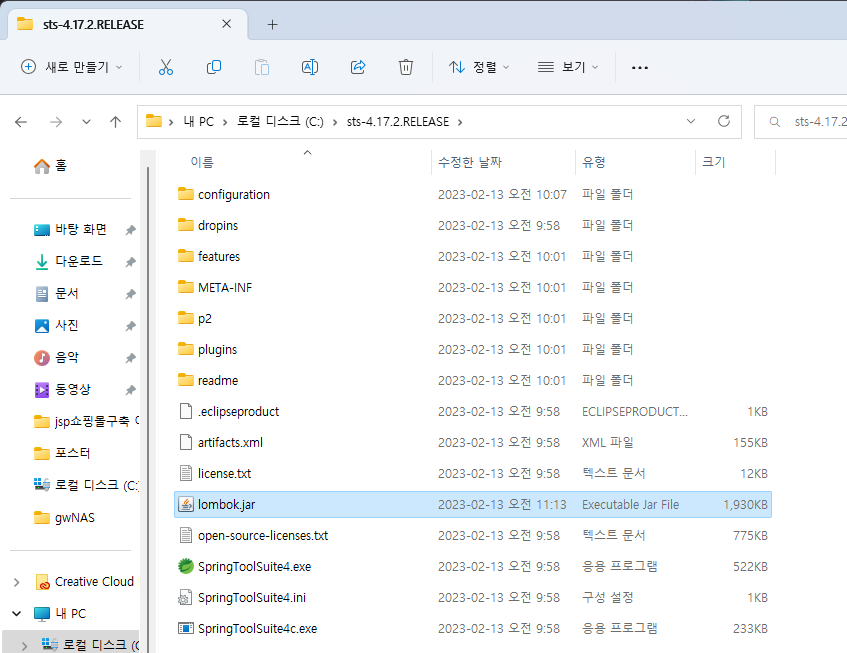This screenshot has height=653, width=847.
Task: Open Home in the sidebar
Action: pyautogui.click(x=50, y=166)
